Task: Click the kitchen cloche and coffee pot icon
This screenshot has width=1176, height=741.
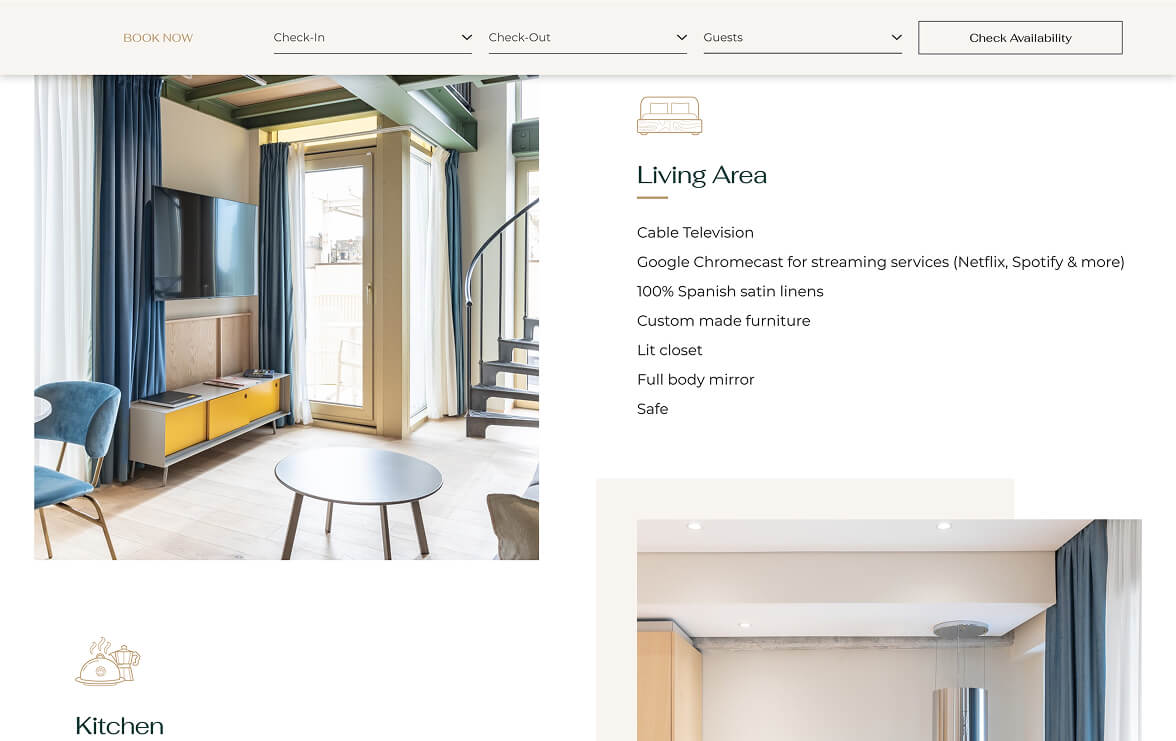Action: 107,662
